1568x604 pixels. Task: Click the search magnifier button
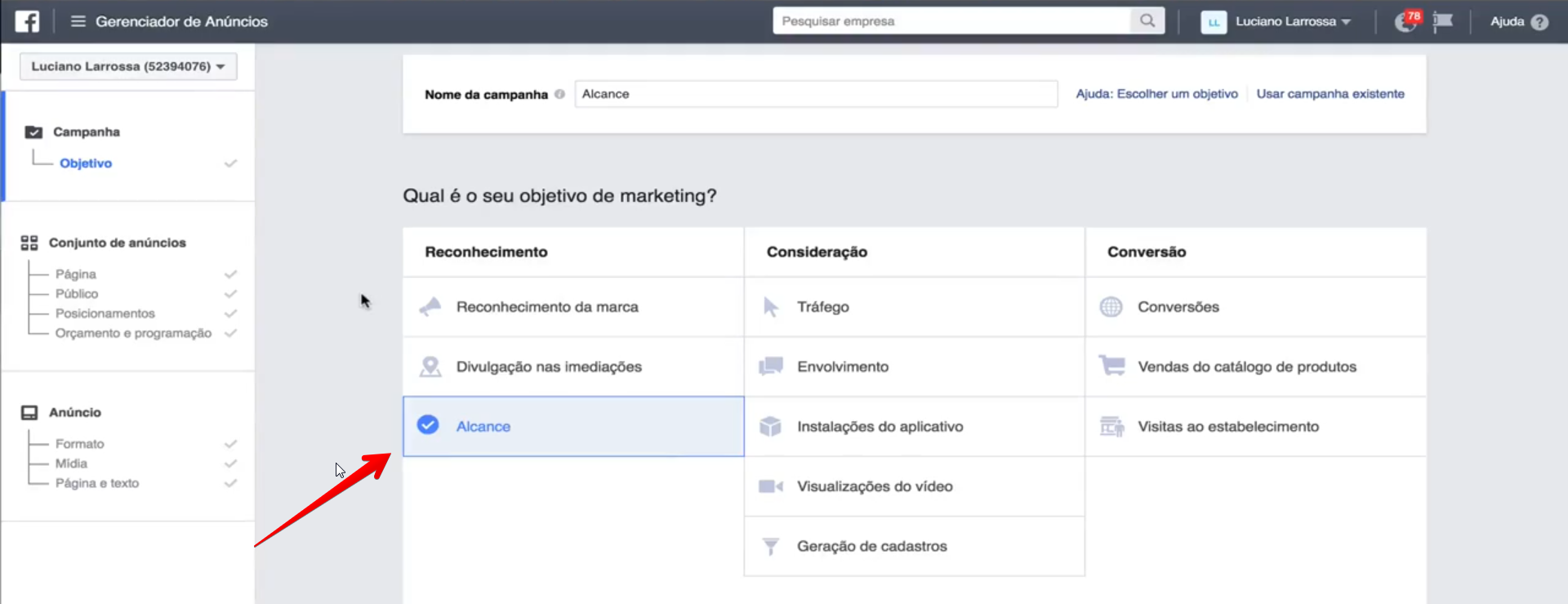pos(1147,21)
